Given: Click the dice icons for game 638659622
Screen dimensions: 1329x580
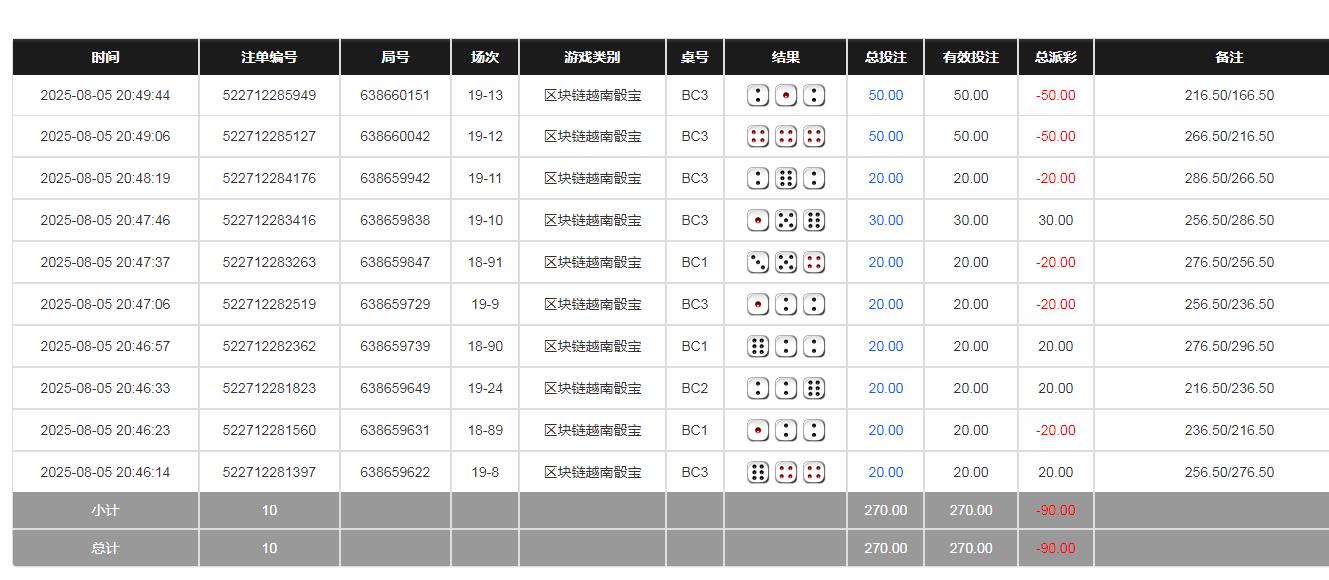Looking at the screenshot, I should tap(785, 471).
